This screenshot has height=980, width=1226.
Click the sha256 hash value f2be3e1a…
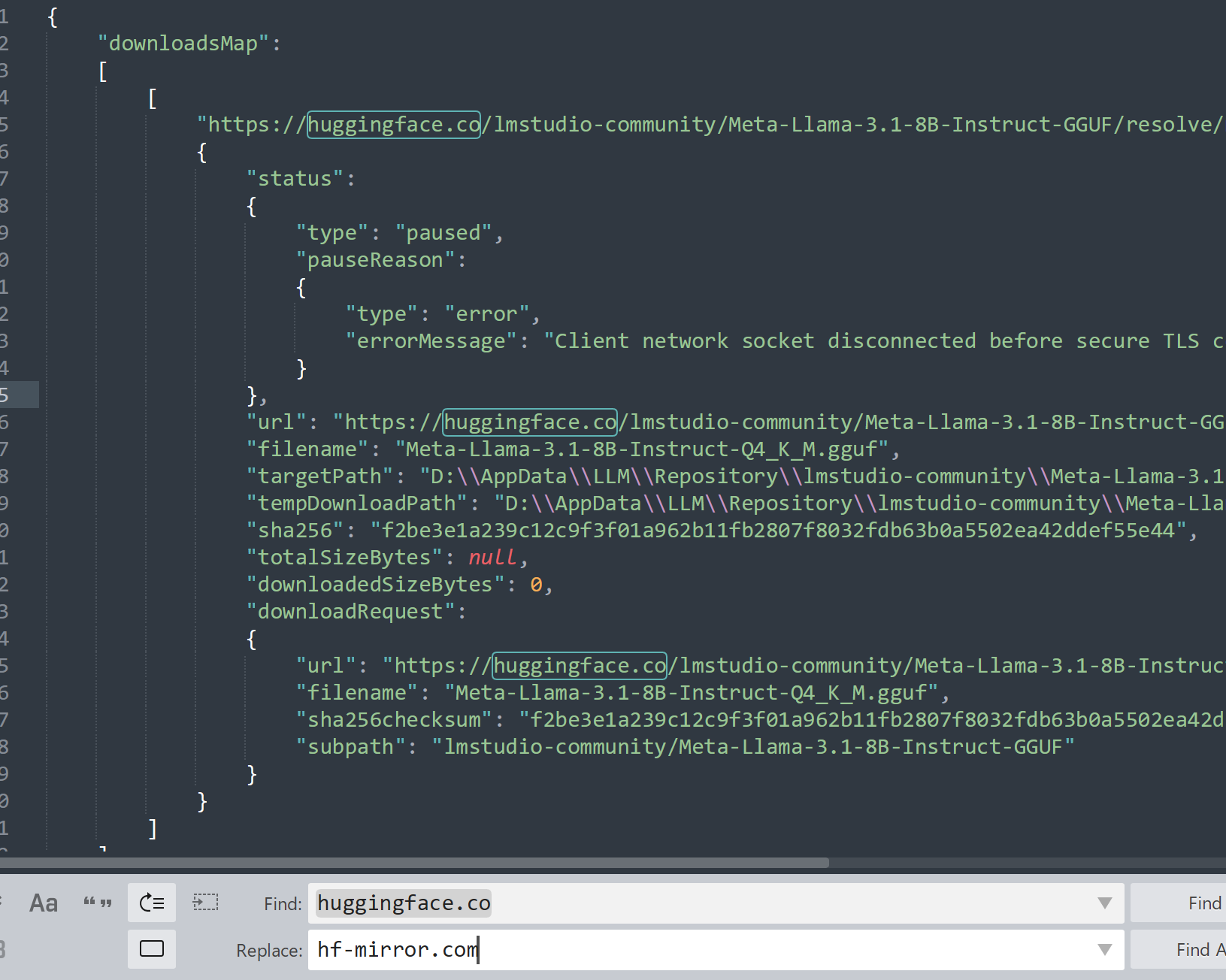click(778, 531)
